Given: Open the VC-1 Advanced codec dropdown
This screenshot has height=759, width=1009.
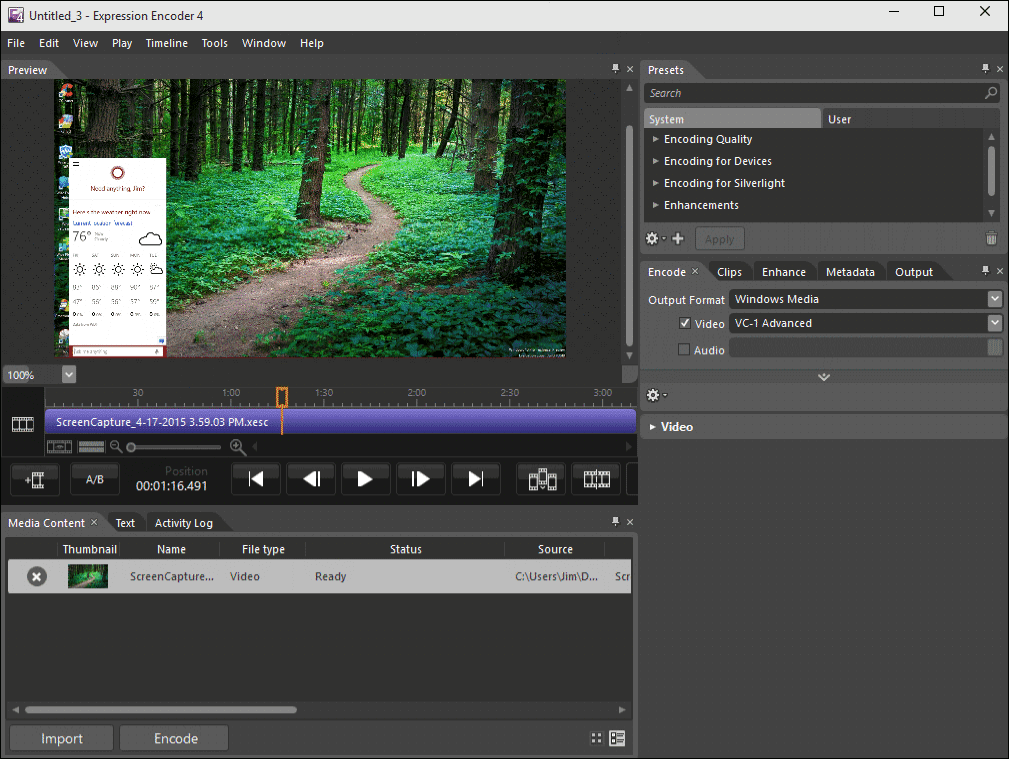Looking at the screenshot, I should pos(994,322).
